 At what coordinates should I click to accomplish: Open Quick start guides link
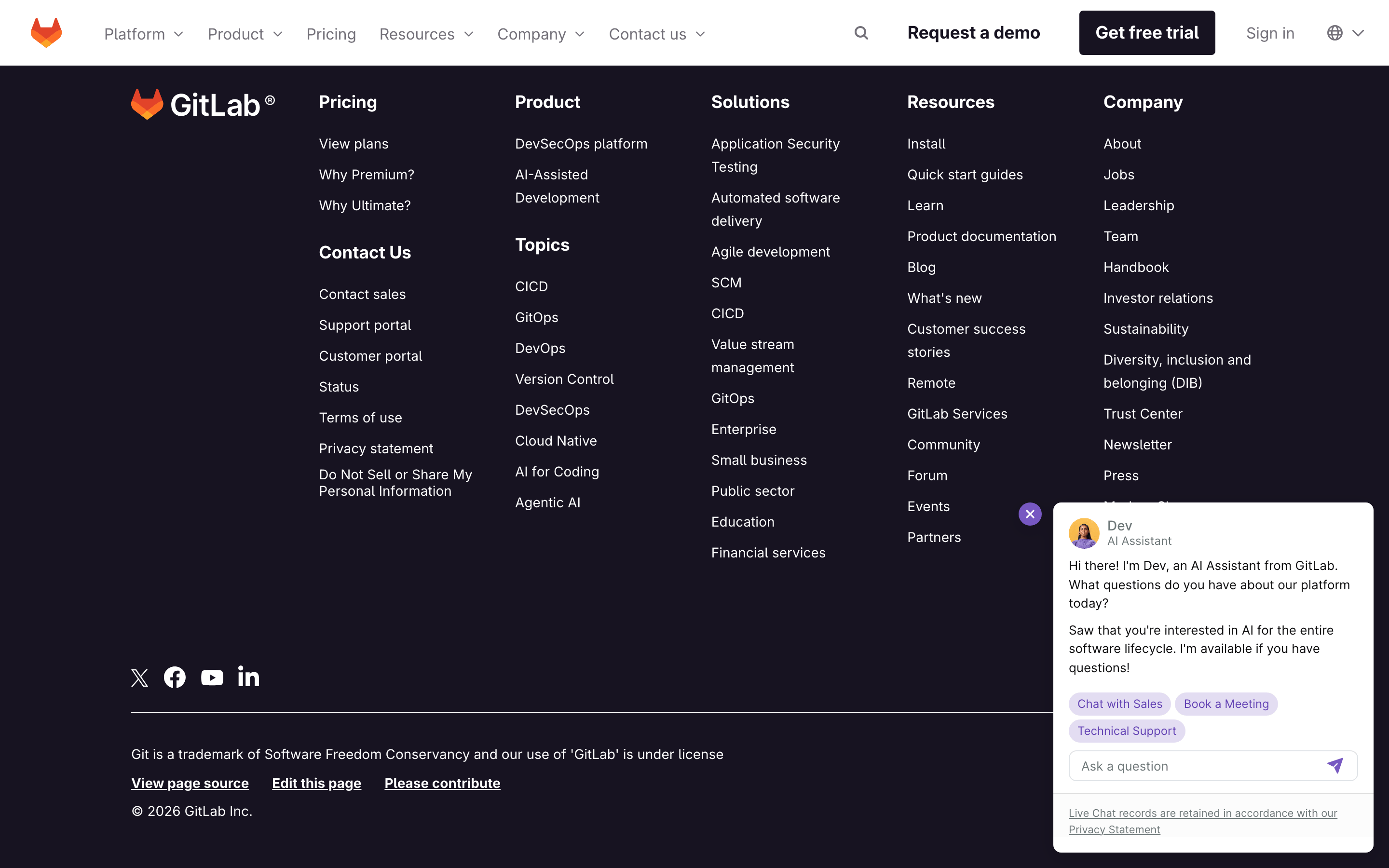coord(965,175)
